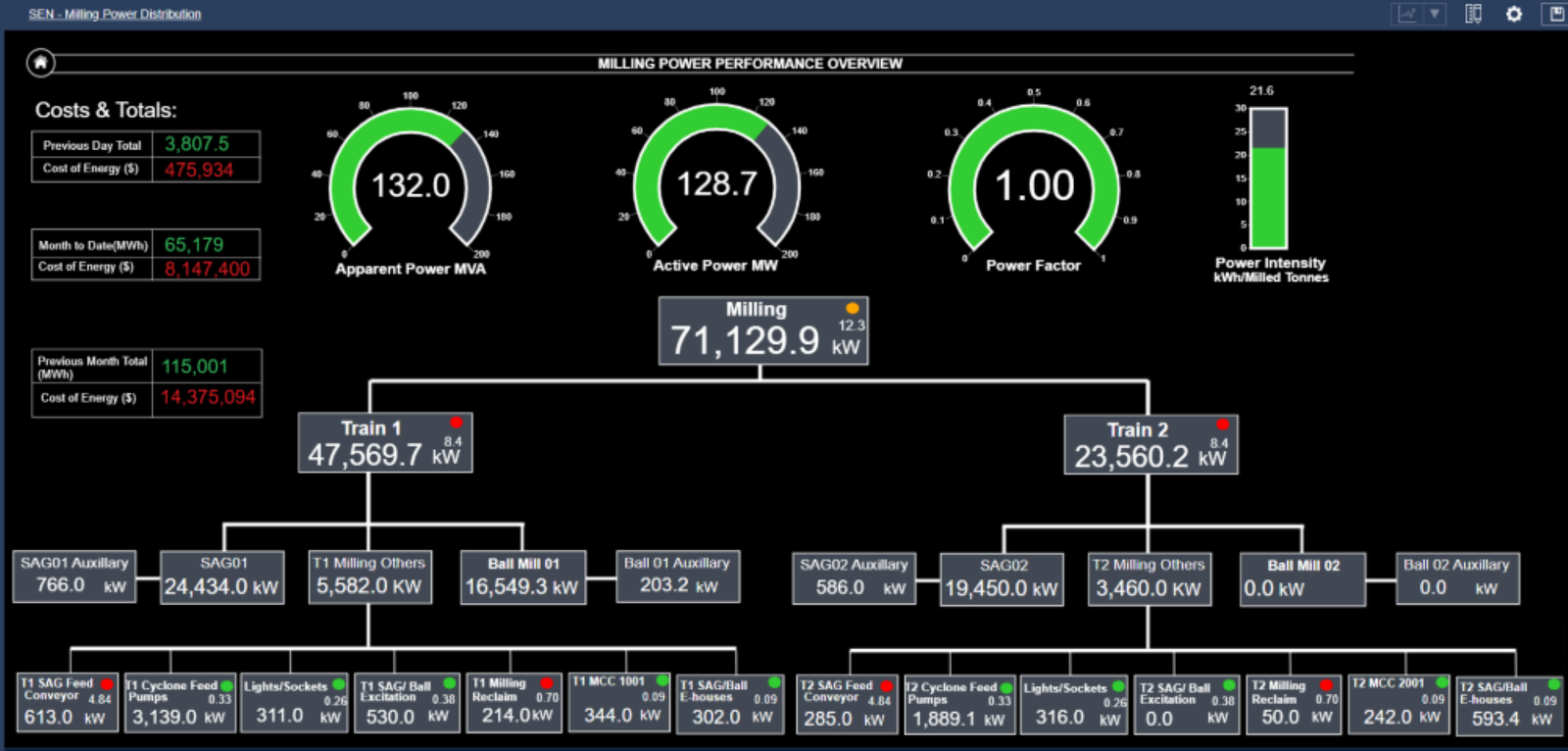Image resolution: width=1568 pixels, height=751 pixels.
Task: Click the Power Intensity vertical bar gauge
Action: coord(1269,178)
